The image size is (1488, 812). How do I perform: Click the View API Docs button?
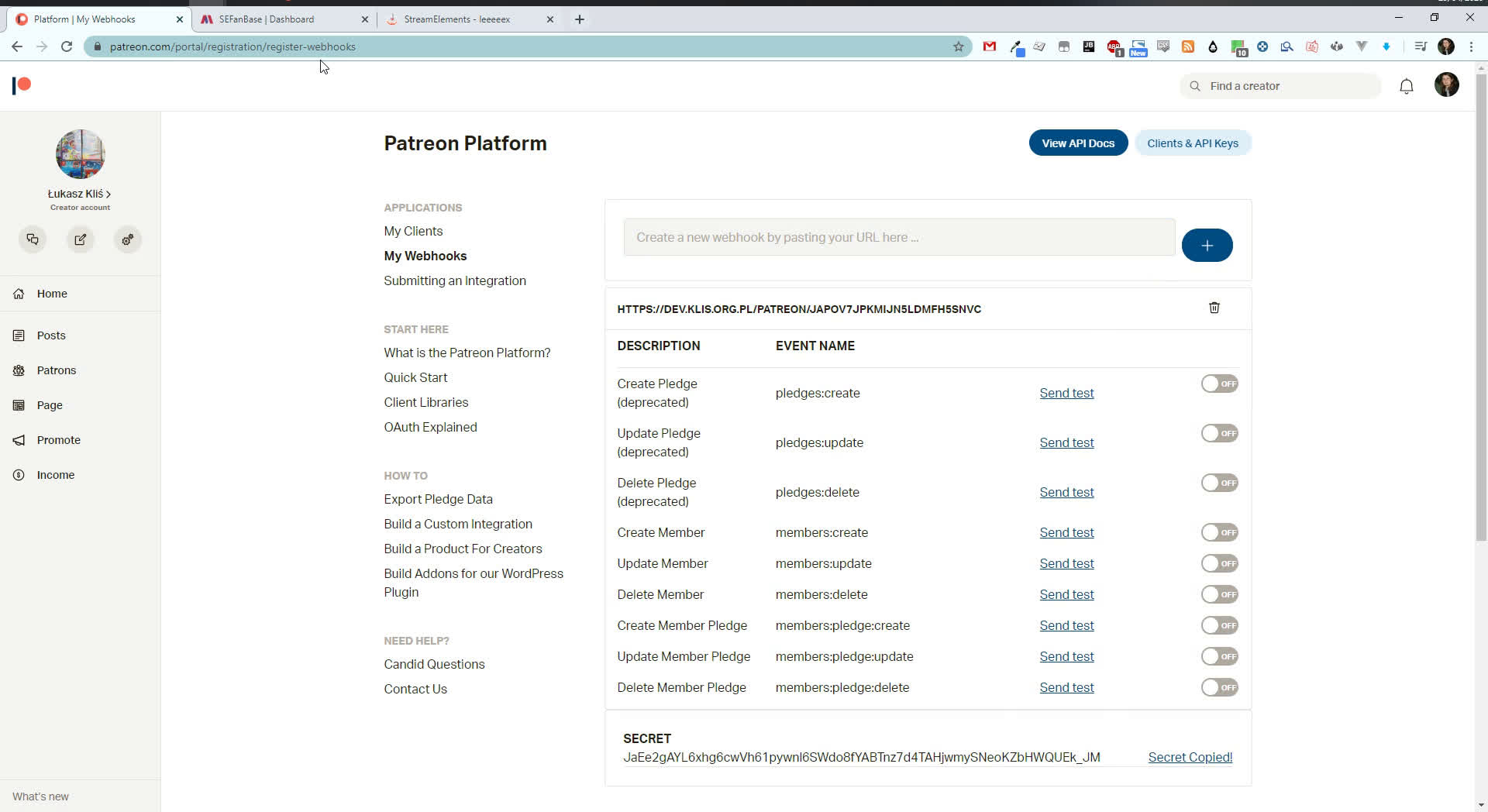click(x=1077, y=143)
